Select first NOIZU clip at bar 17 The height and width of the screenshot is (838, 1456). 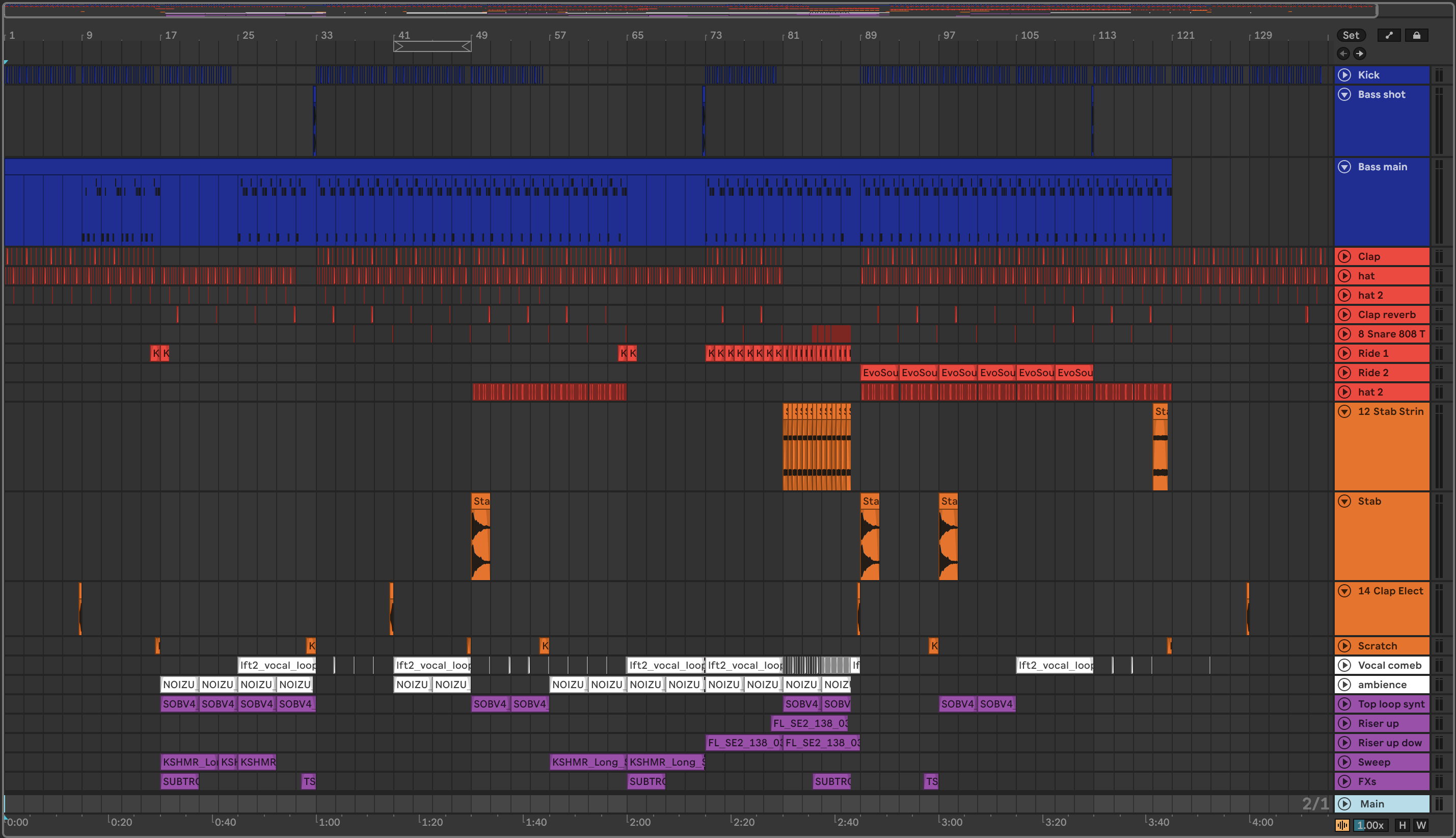point(179,685)
